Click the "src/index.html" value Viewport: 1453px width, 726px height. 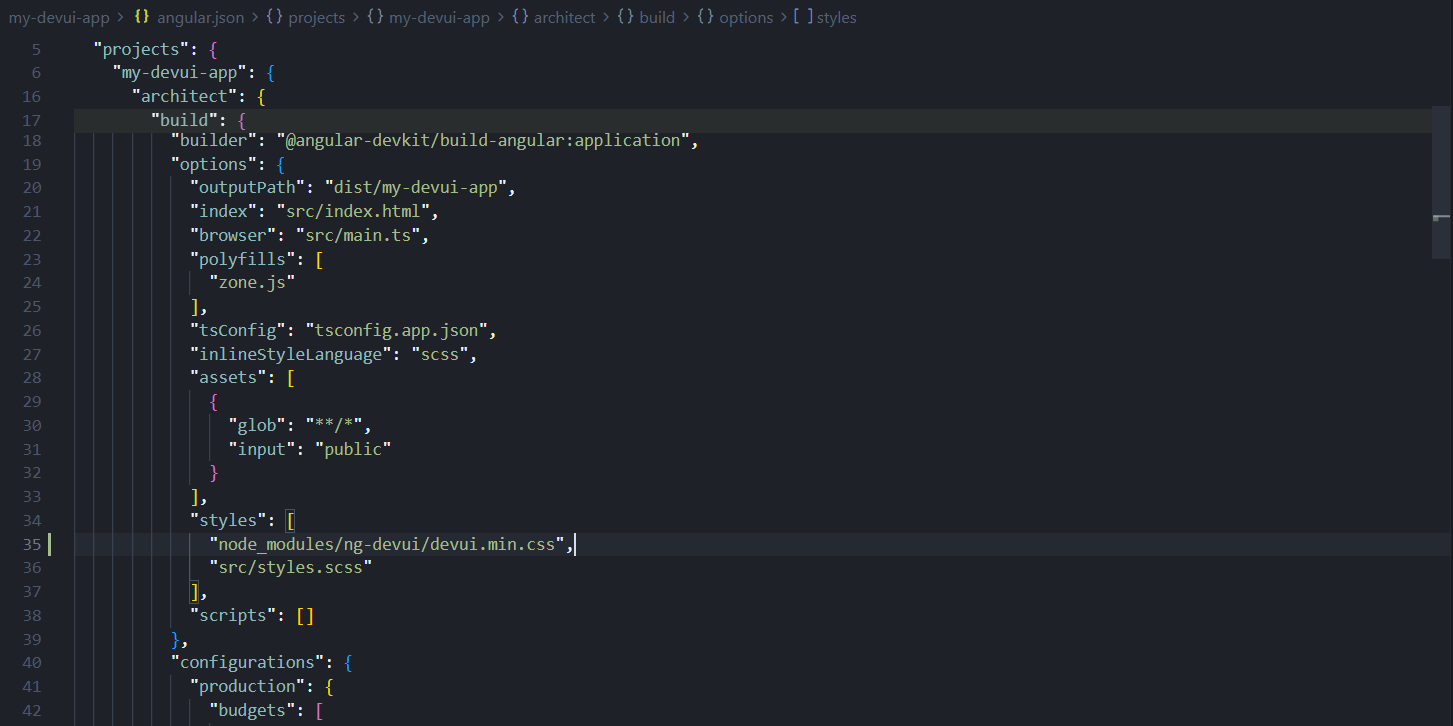[355, 212]
